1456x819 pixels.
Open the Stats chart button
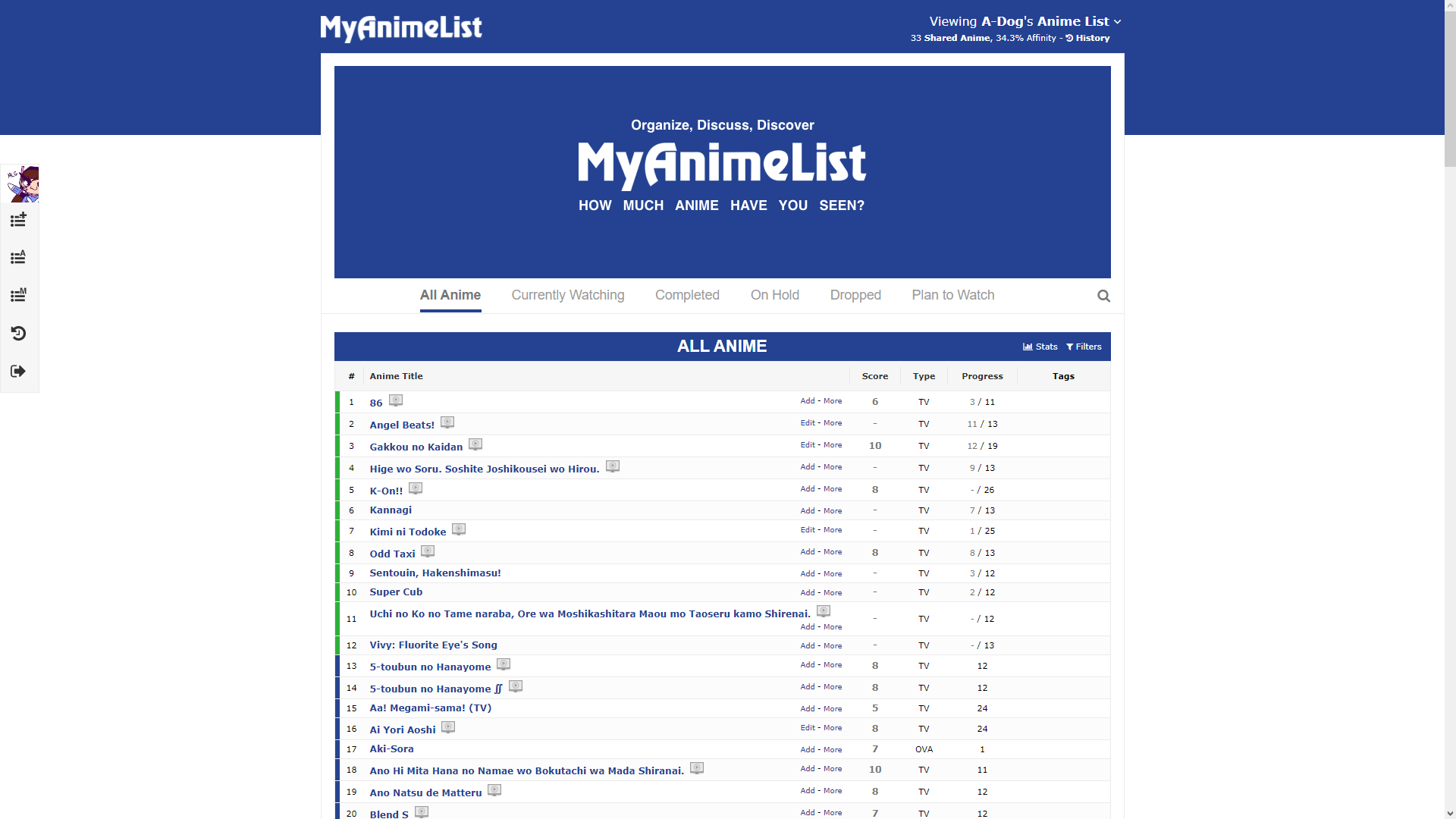(1040, 347)
